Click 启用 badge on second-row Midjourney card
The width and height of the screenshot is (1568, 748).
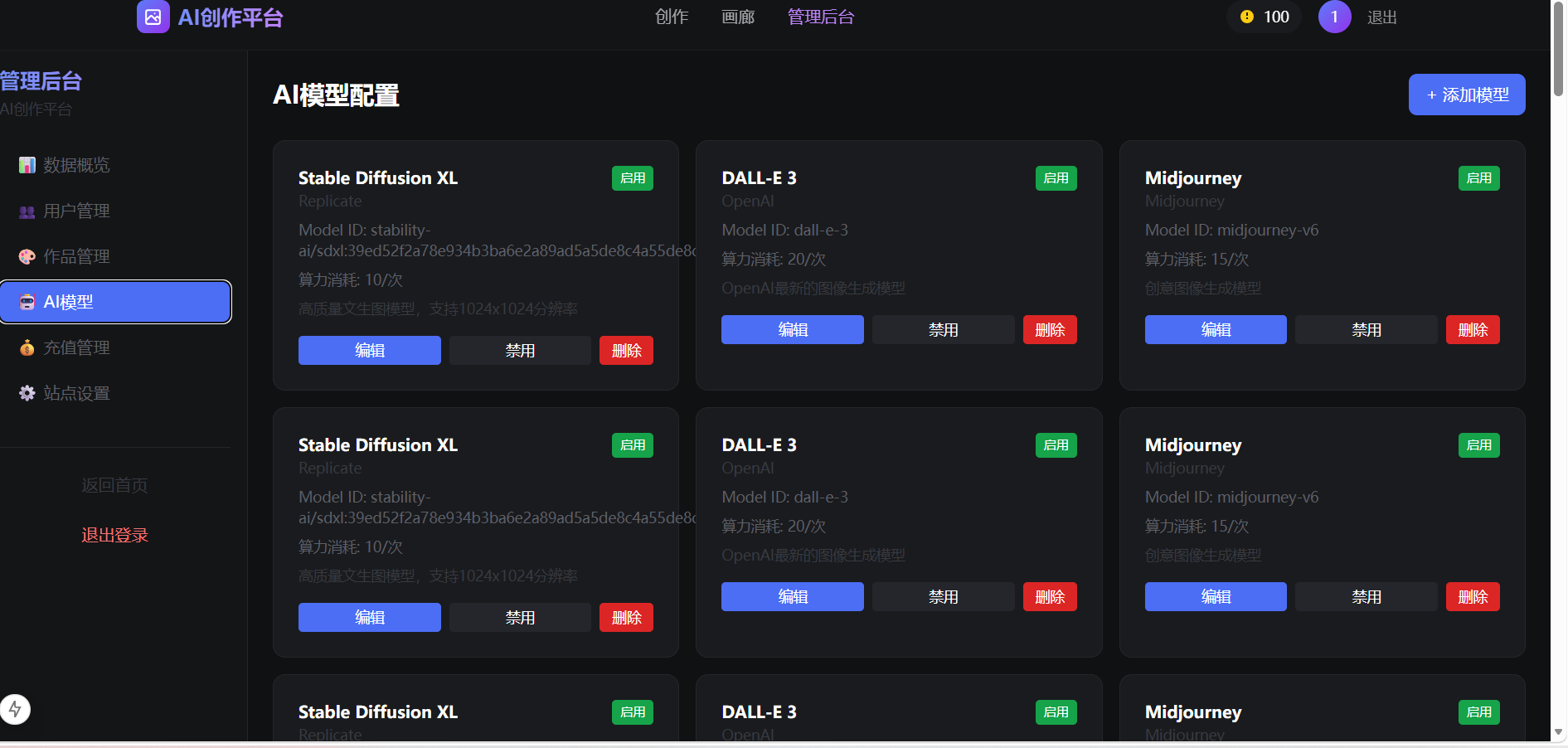coord(1479,445)
